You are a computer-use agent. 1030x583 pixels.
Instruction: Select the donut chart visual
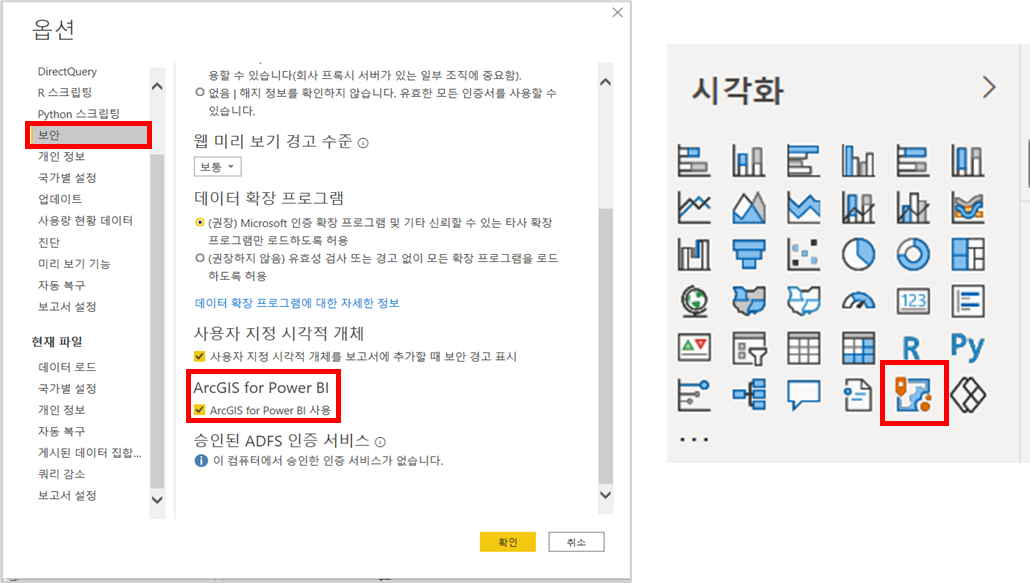913,254
